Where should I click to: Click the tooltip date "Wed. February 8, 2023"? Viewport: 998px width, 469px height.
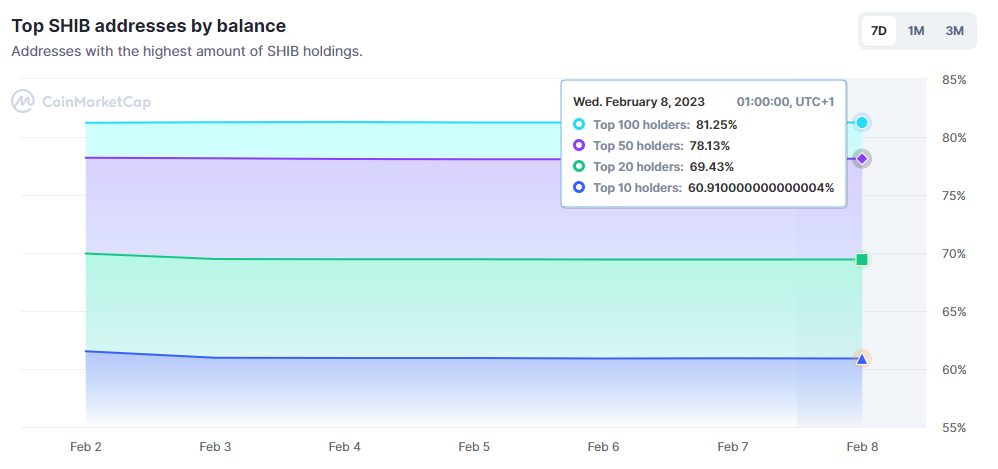pyautogui.click(x=639, y=102)
